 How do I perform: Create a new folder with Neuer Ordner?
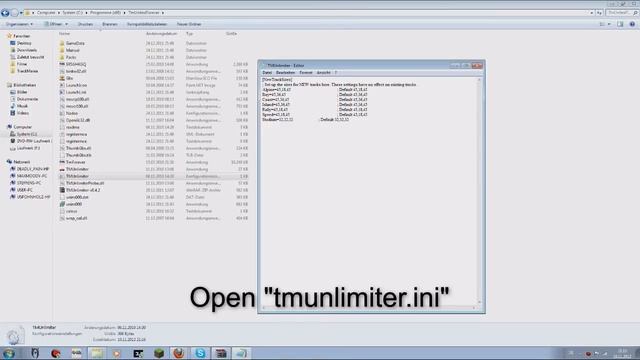tap(189, 24)
